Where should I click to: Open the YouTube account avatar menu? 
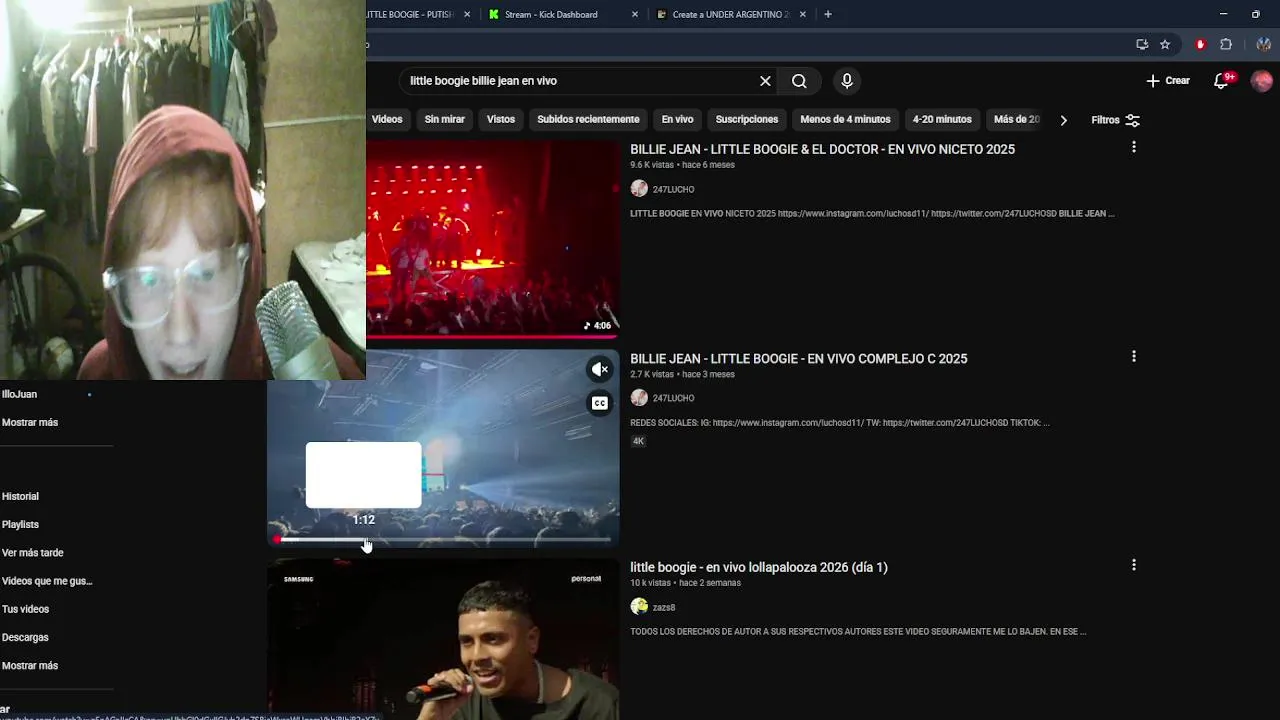click(1261, 81)
